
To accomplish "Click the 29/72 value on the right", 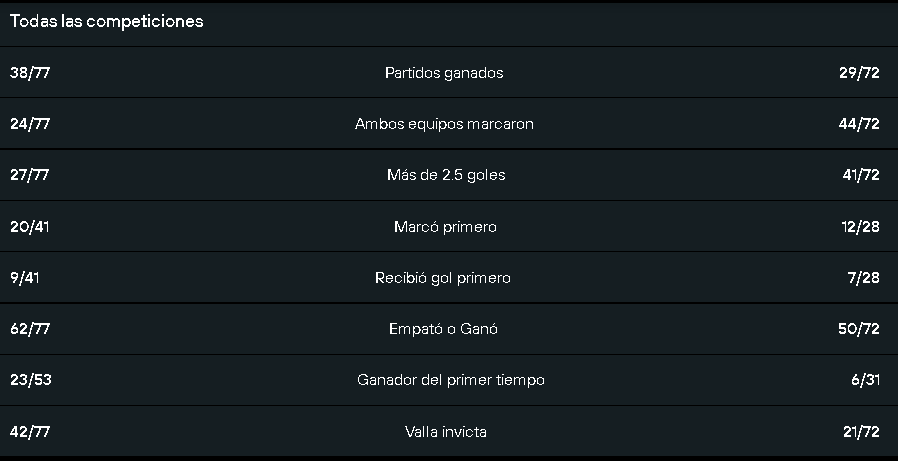I will click(859, 73).
